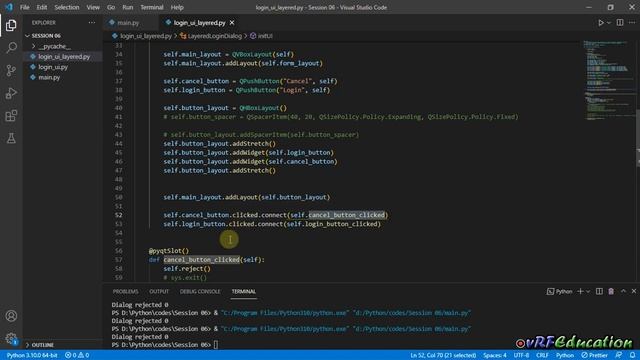Screen dimensions: 640x360
Task: Select the TERMINAL panel tab
Action: tap(243, 291)
